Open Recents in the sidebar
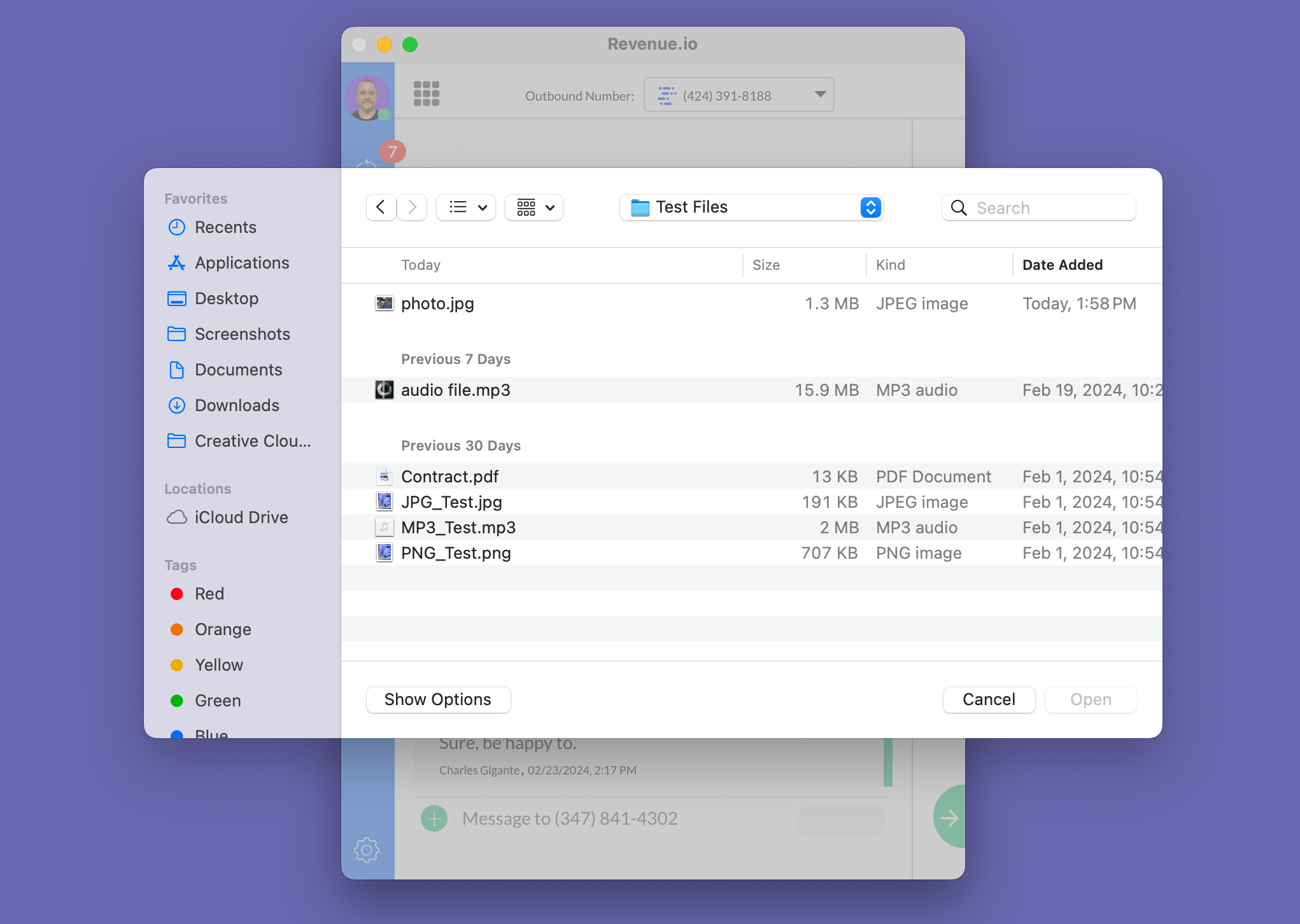This screenshot has height=924, width=1300. tap(225, 227)
